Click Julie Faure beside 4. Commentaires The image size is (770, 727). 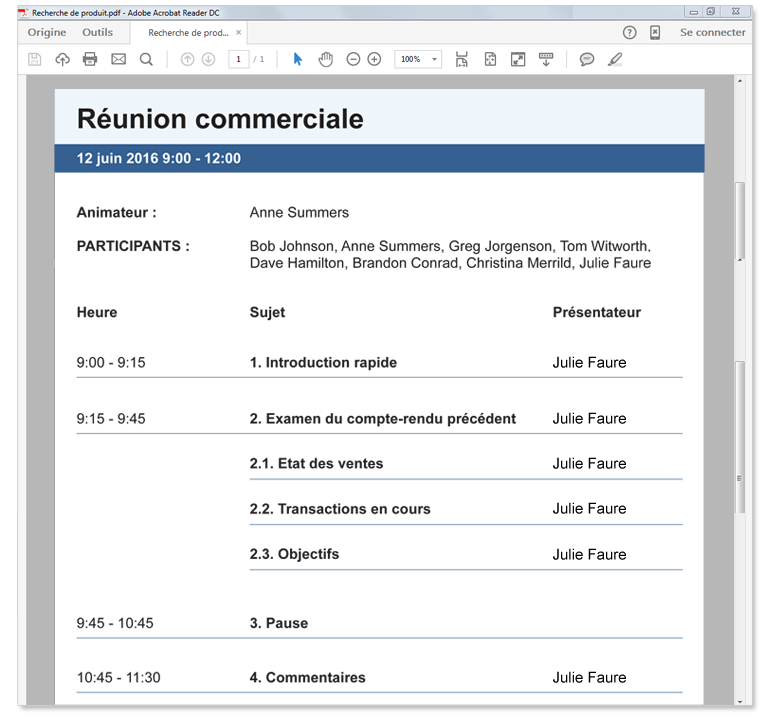coord(589,678)
